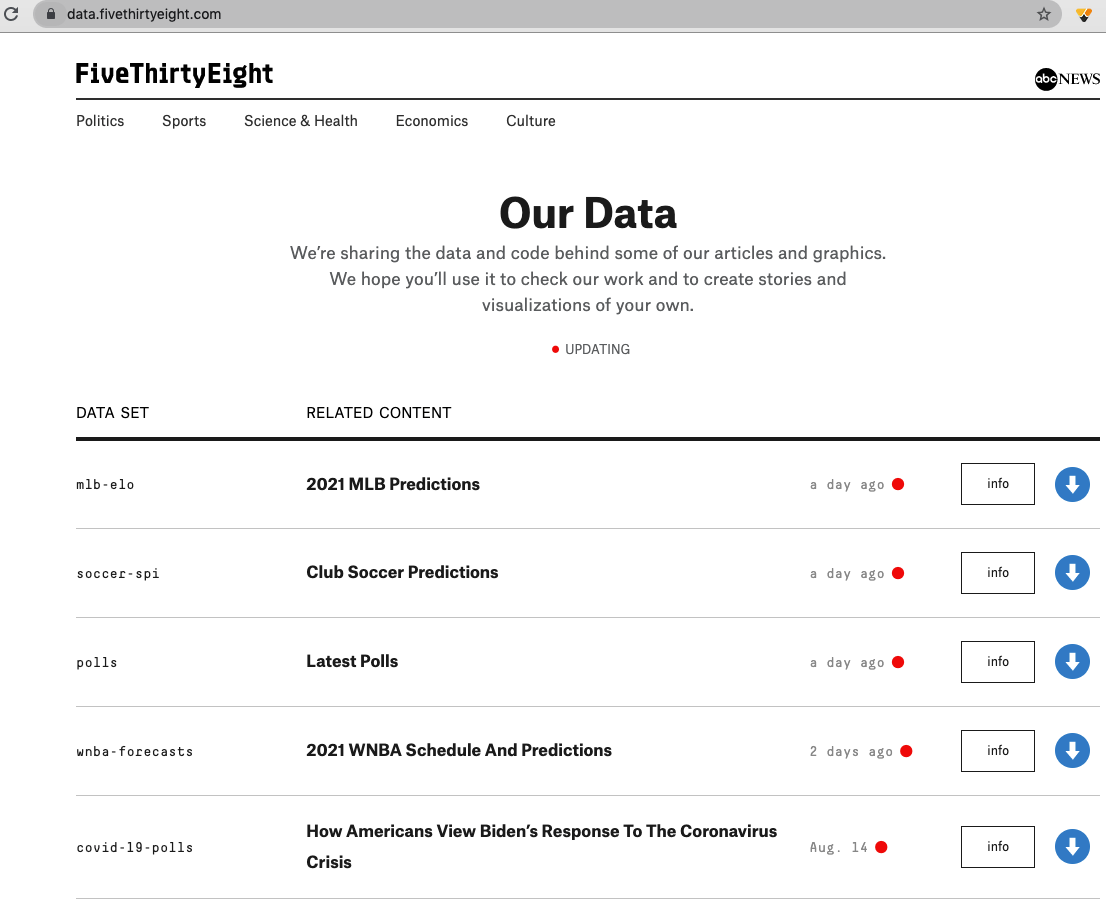1106x905 pixels.
Task: Click the Our Data page heading
Action: [x=588, y=213]
